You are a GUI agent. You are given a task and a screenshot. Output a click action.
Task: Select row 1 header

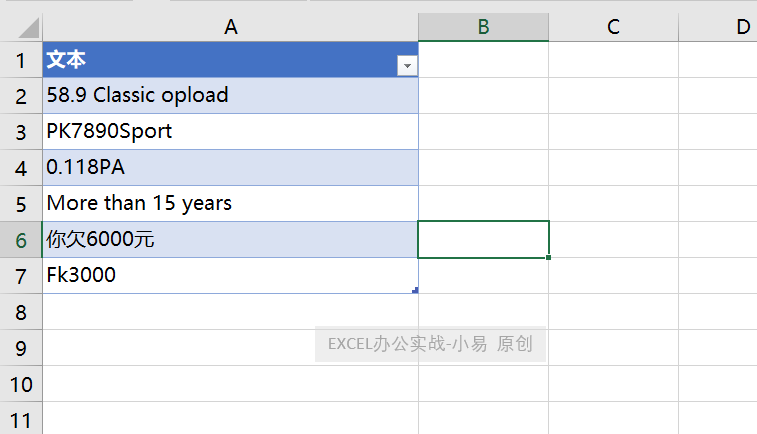[21, 60]
